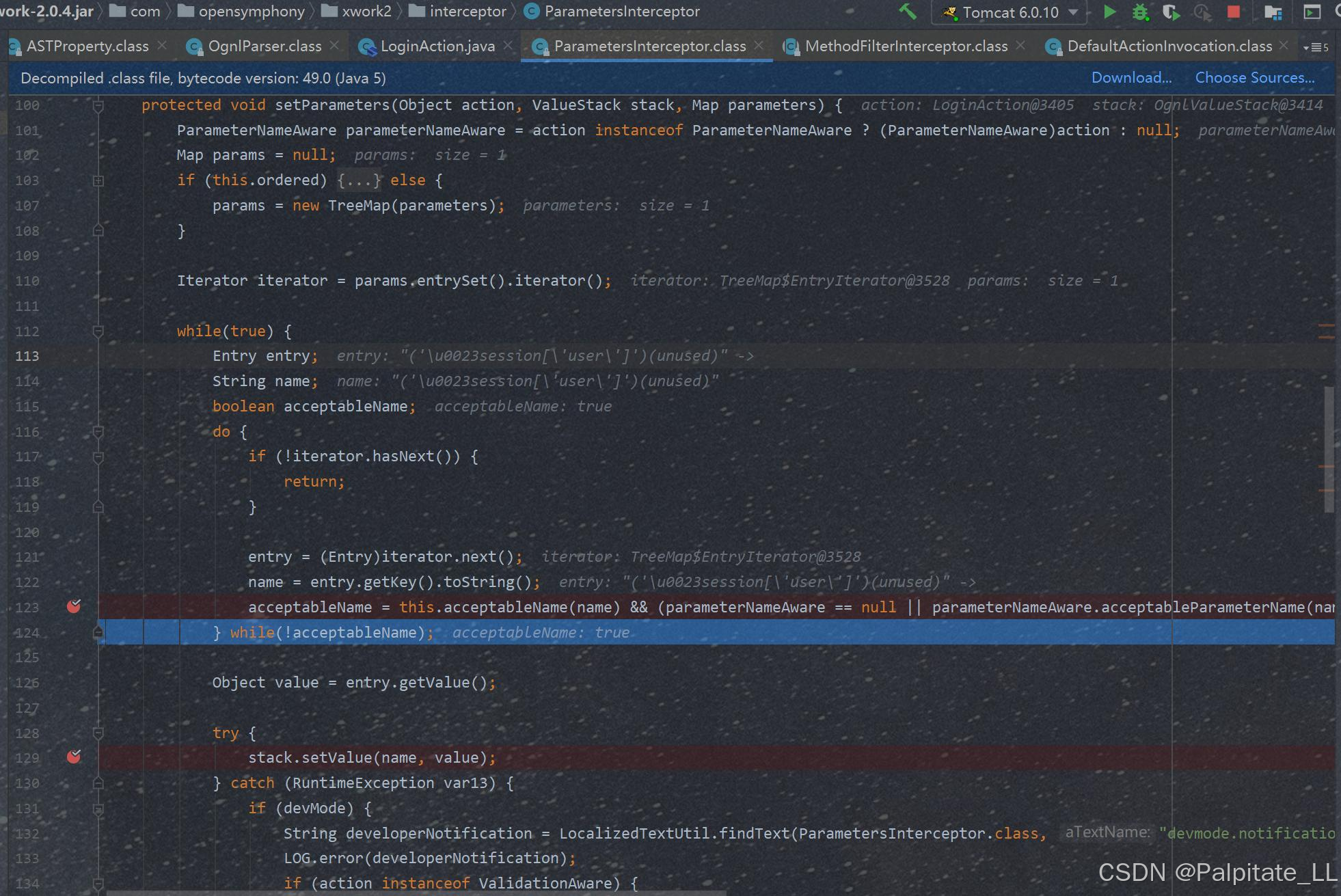
Task: Click the 'interceptor' breadcrumb folder
Action: point(458,12)
